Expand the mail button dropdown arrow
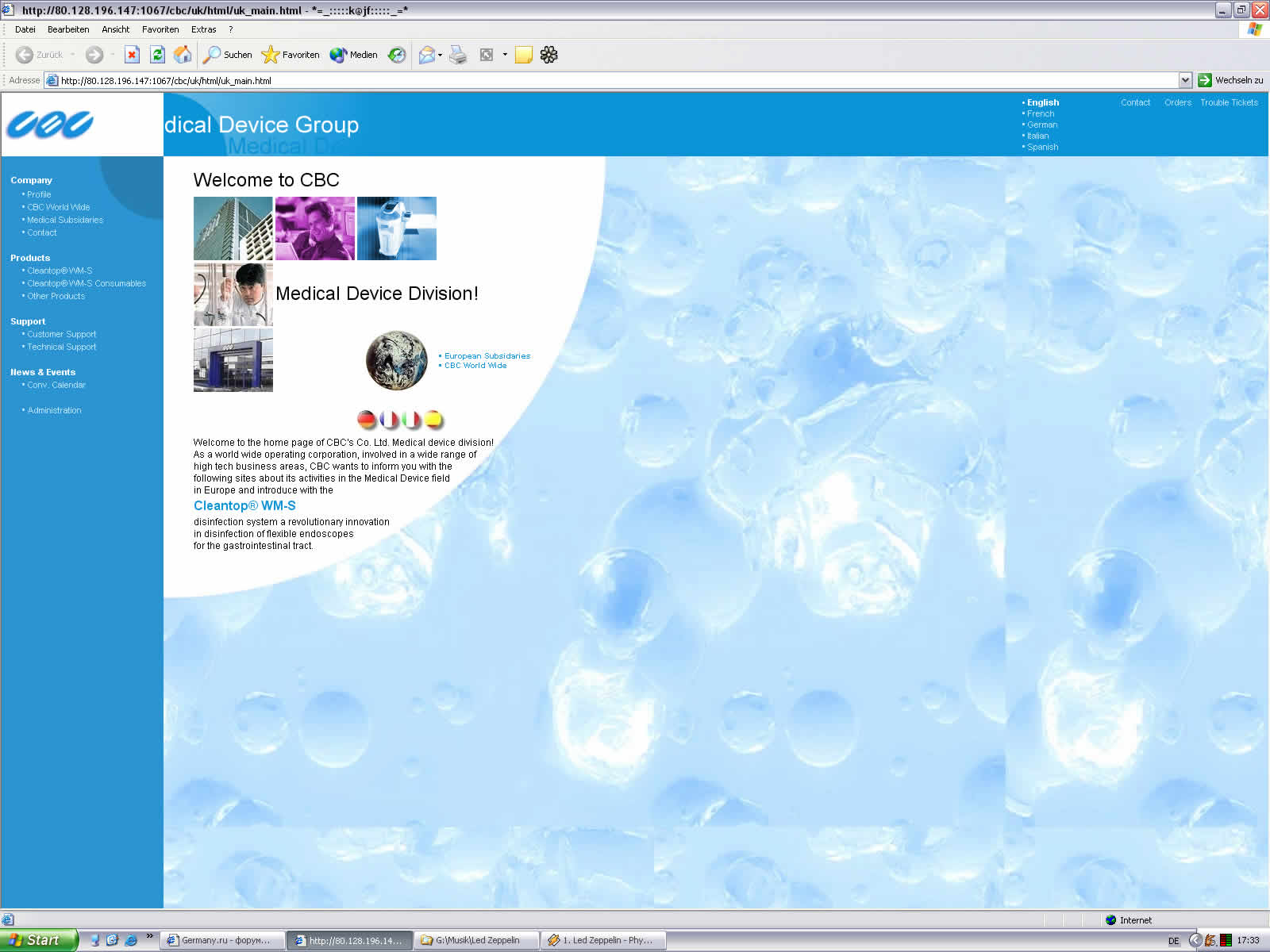1270x952 pixels. (441, 55)
